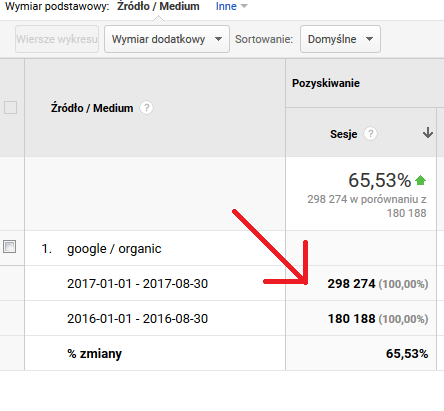Click the large 65,53% summary figure
Viewport: 444px width, 411px height.
tap(380, 180)
